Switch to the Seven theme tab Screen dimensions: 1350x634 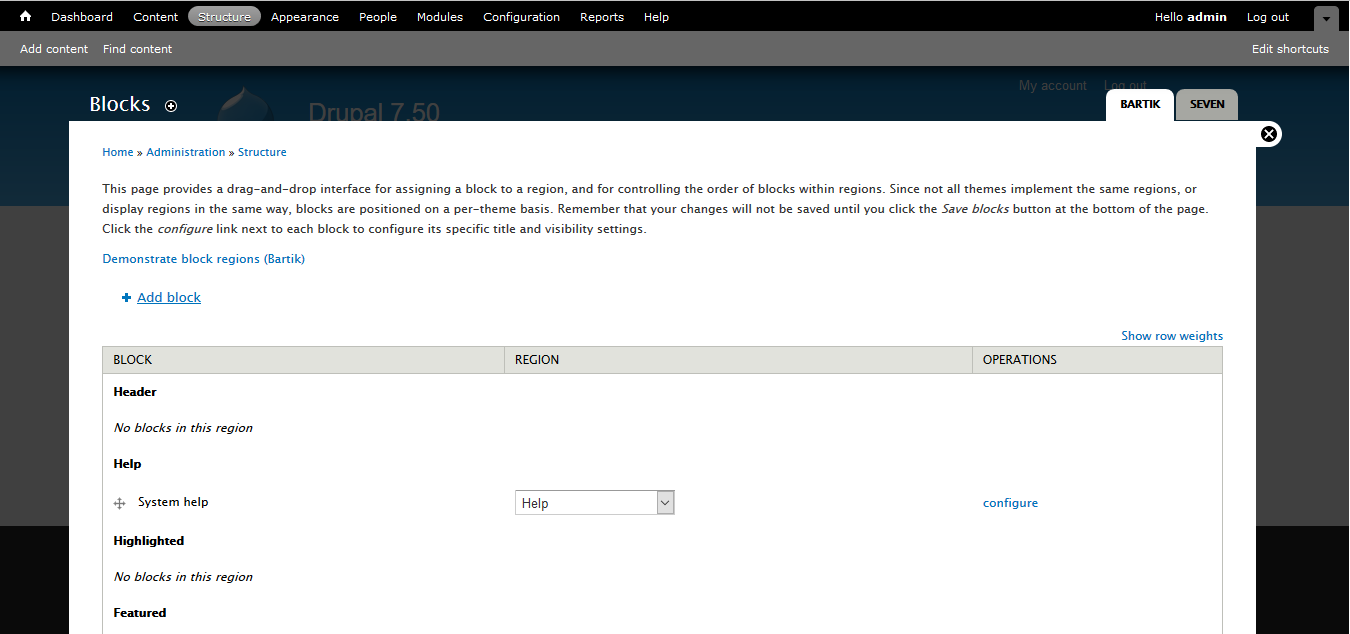(x=1207, y=105)
